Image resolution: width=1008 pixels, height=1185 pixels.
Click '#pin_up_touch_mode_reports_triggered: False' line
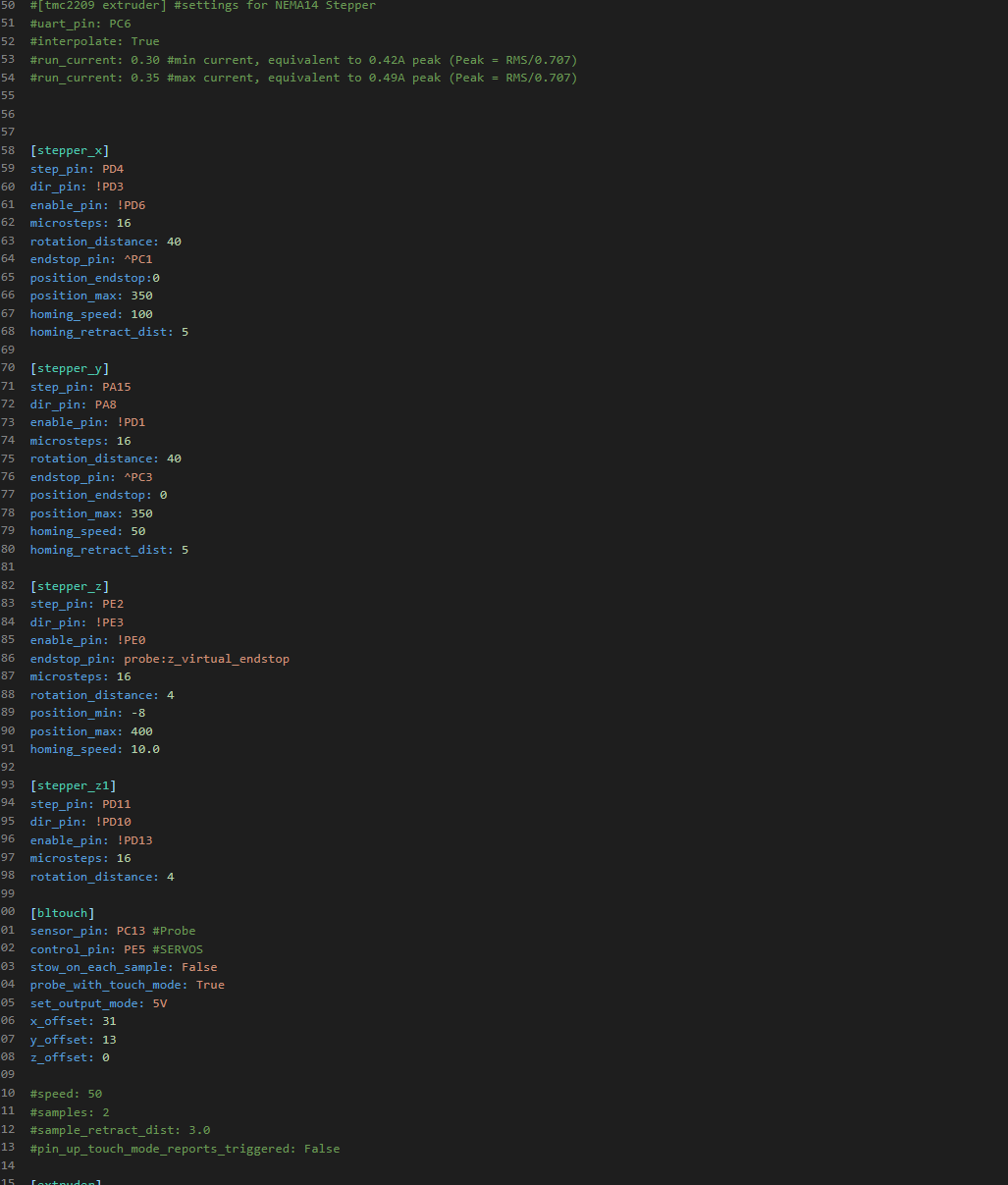coord(186,1149)
